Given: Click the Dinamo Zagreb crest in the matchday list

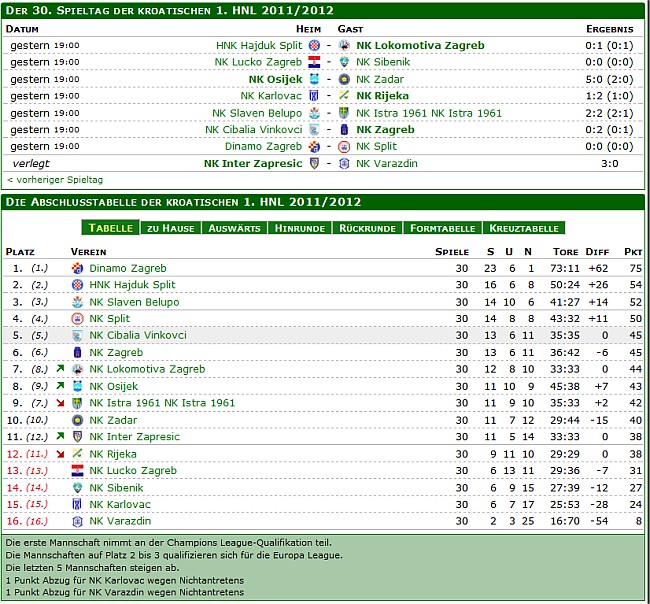Looking at the screenshot, I should (314, 146).
